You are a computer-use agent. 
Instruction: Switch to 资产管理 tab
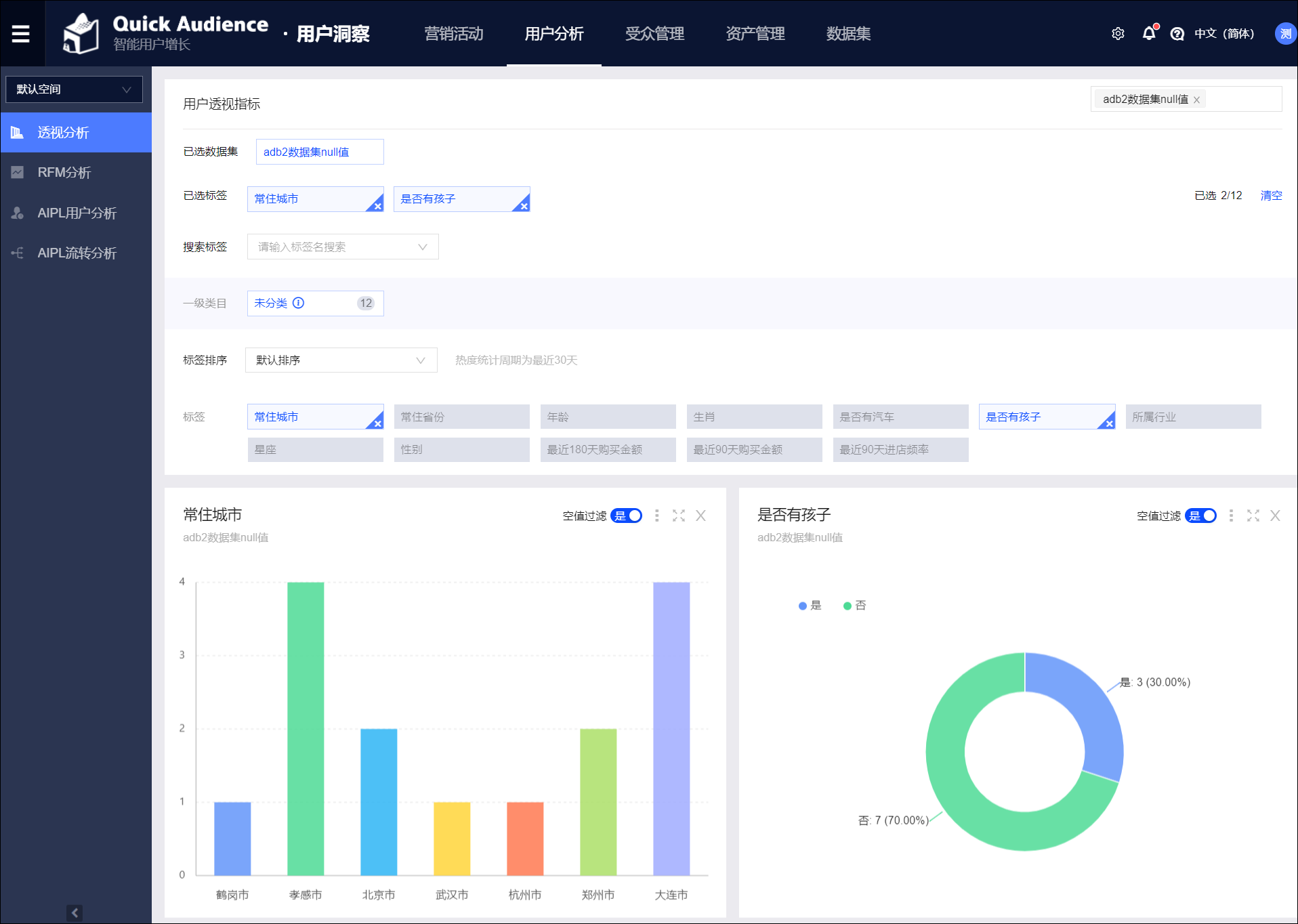click(755, 33)
